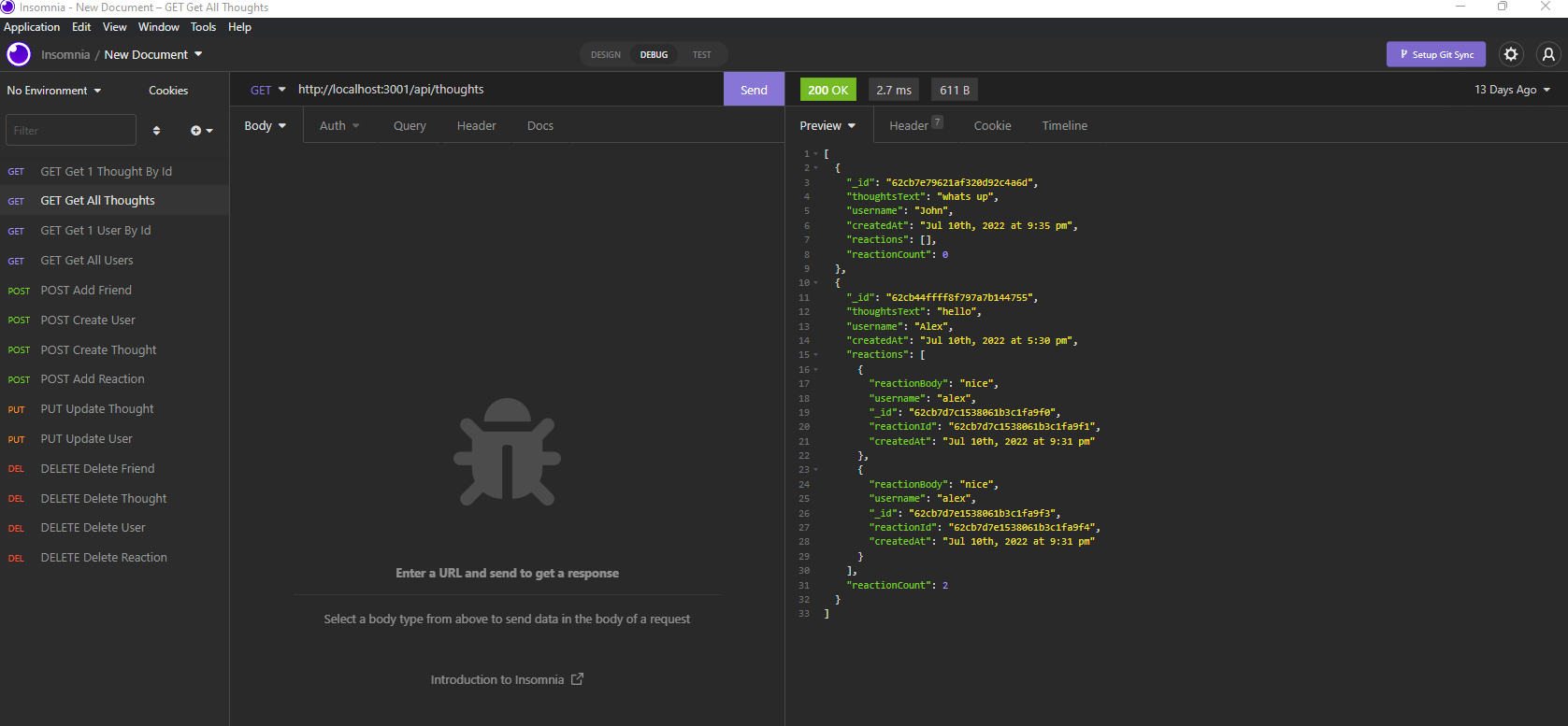Click the Setup Git Sync button
1568x726 pixels.
tap(1435, 54)
